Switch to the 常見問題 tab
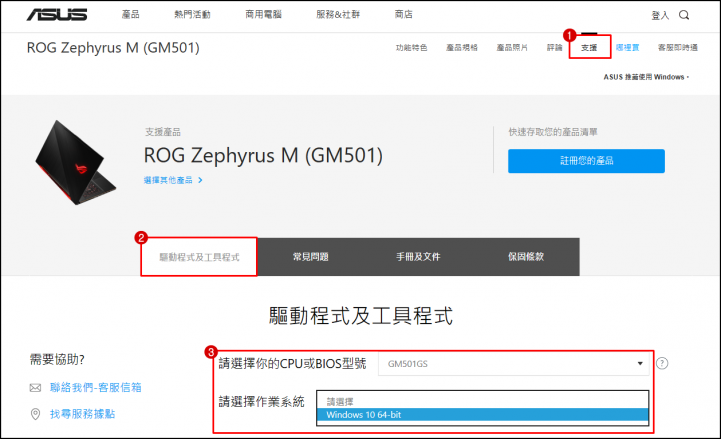Viewport: 721px width, 439px height. pos(310,257)
